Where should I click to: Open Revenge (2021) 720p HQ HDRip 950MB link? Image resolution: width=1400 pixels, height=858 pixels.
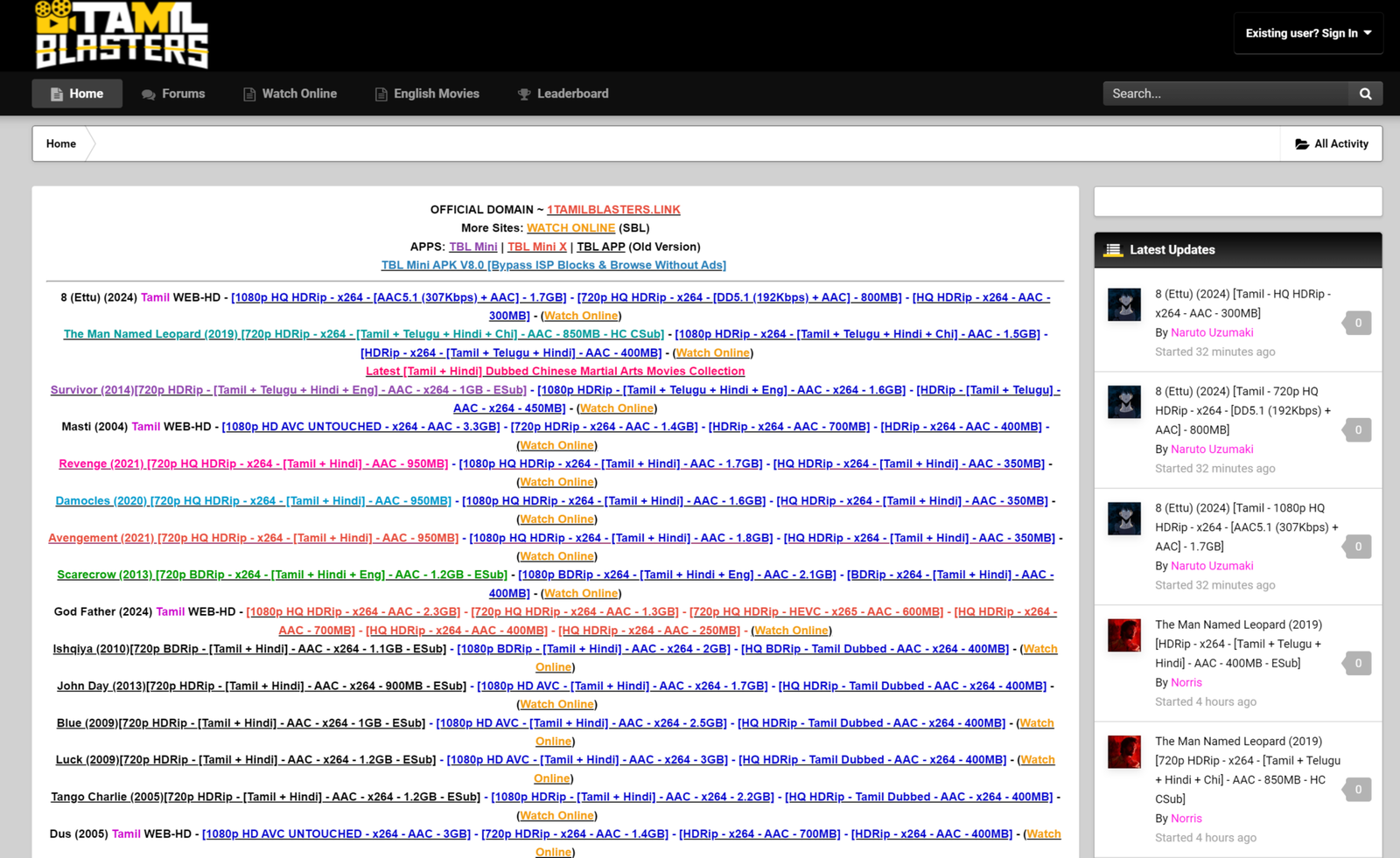coord(254,464)
